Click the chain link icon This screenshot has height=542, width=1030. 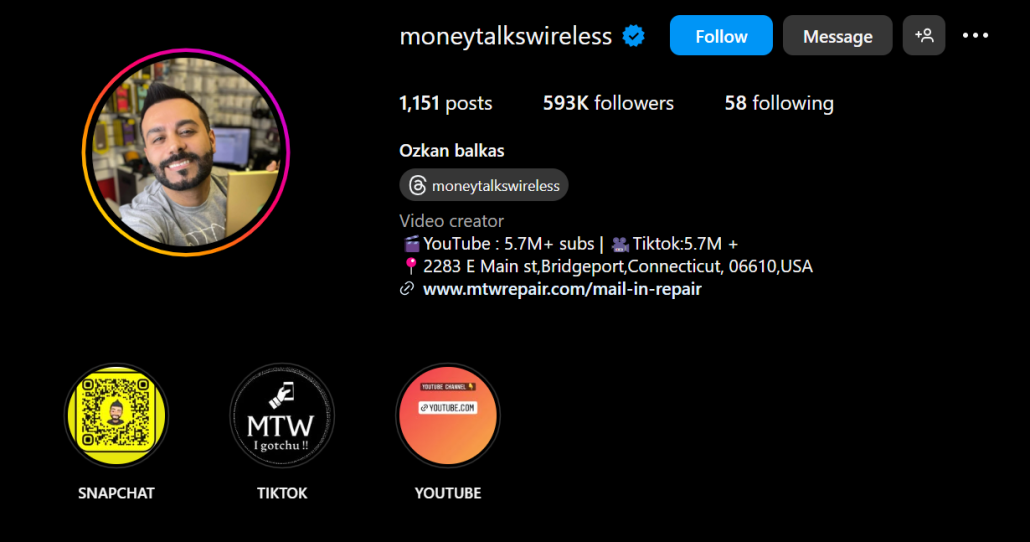point(407,288)
